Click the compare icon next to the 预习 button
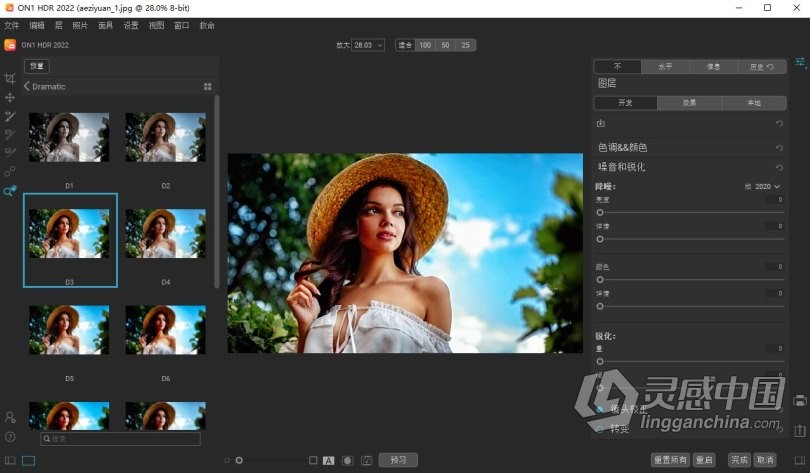The height and width of the screenshot is (473, 810). [x=366, y=461]
